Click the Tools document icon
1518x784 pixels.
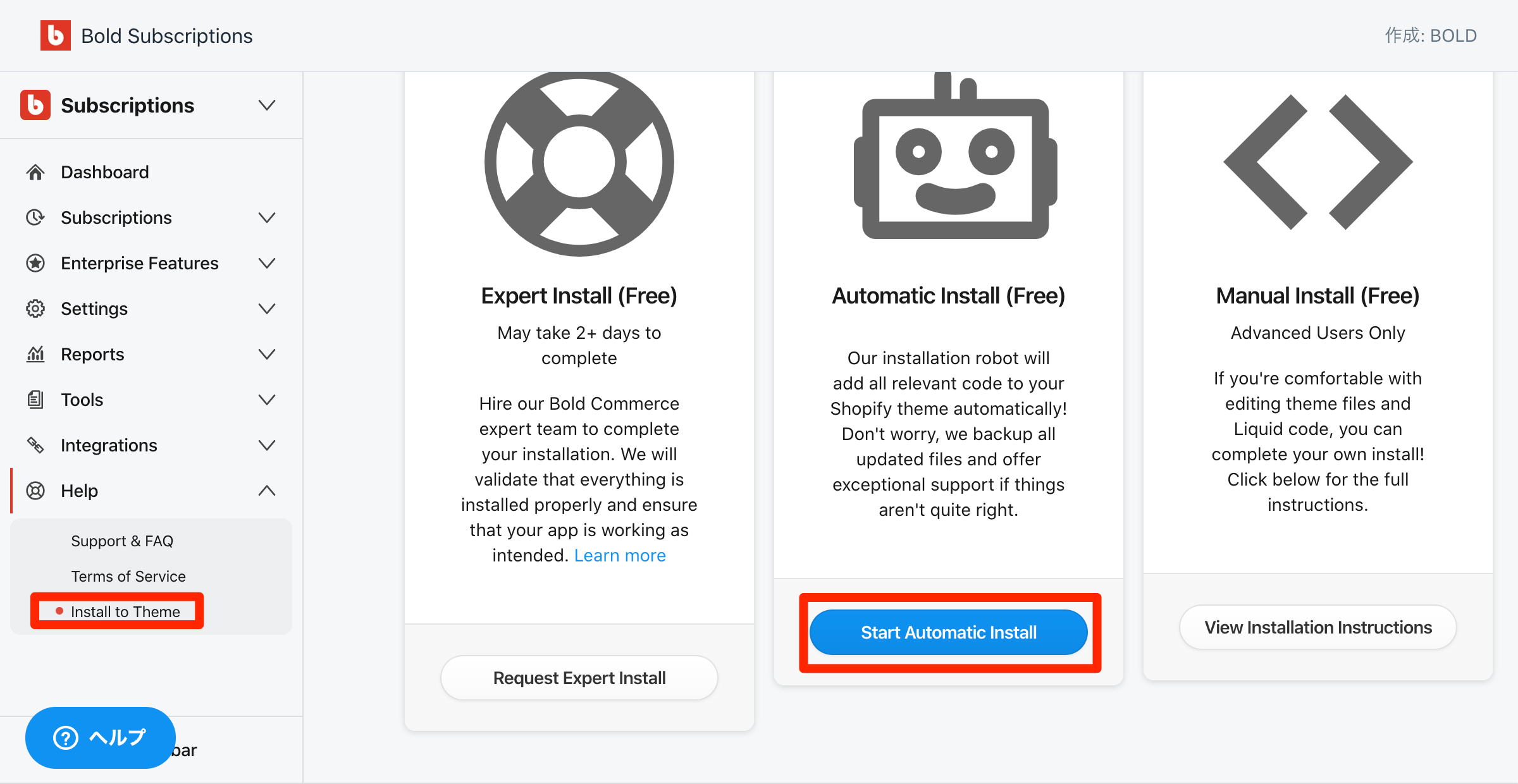click(x=35, y=400)
